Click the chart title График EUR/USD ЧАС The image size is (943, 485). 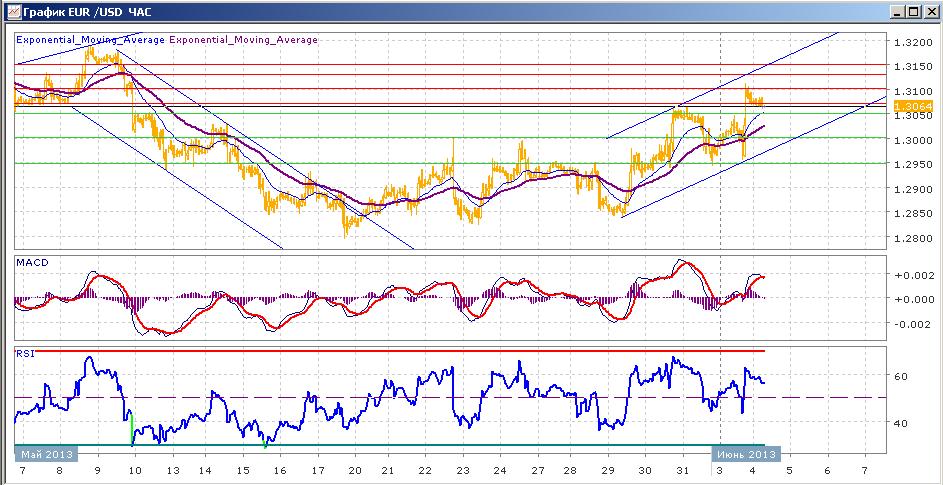click(x=88, y=11)
